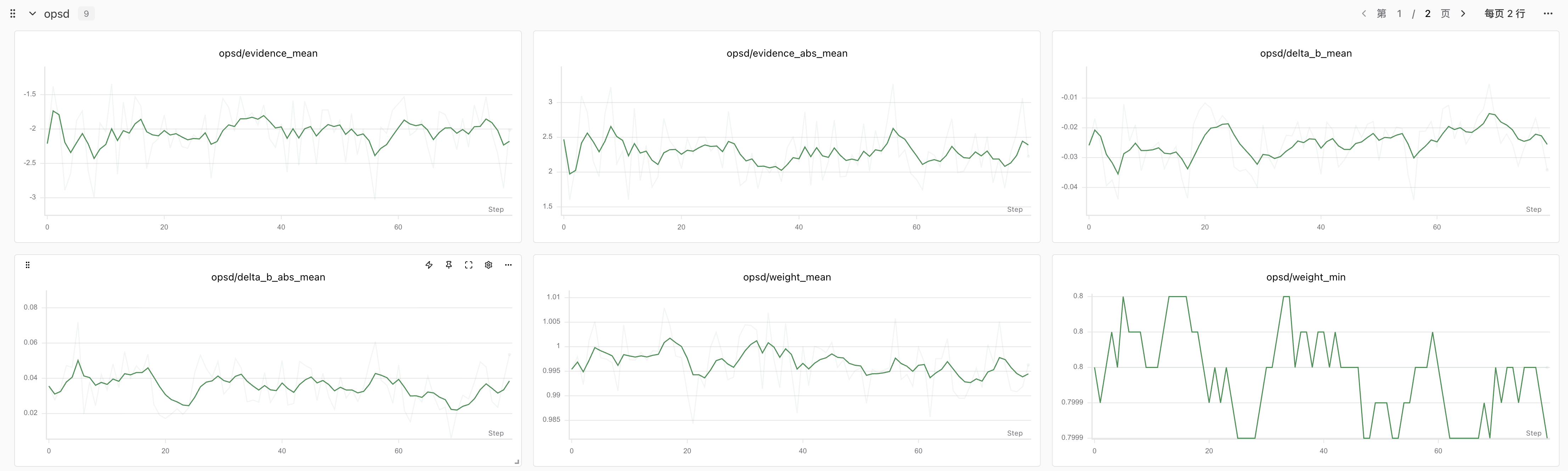Click the 1.005 axis label in weight_mean chart
The image size is (1568, 471).
coord(552,321)
